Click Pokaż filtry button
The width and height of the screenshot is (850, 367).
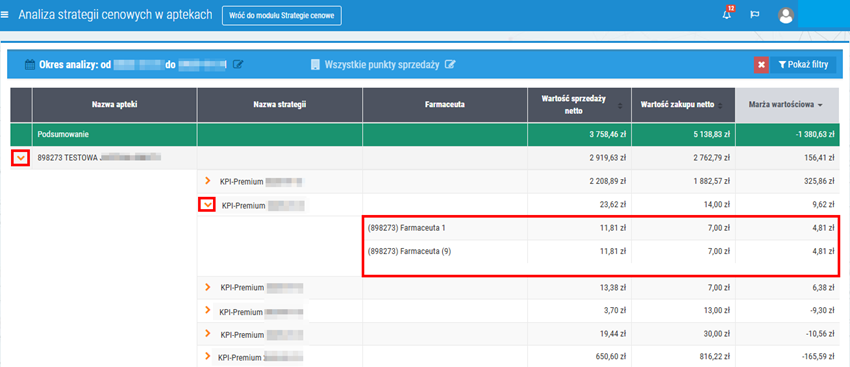click(x=803, y=65)
